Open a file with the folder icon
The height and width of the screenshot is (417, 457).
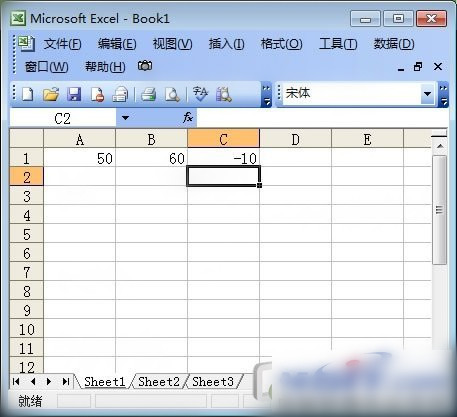51,94
